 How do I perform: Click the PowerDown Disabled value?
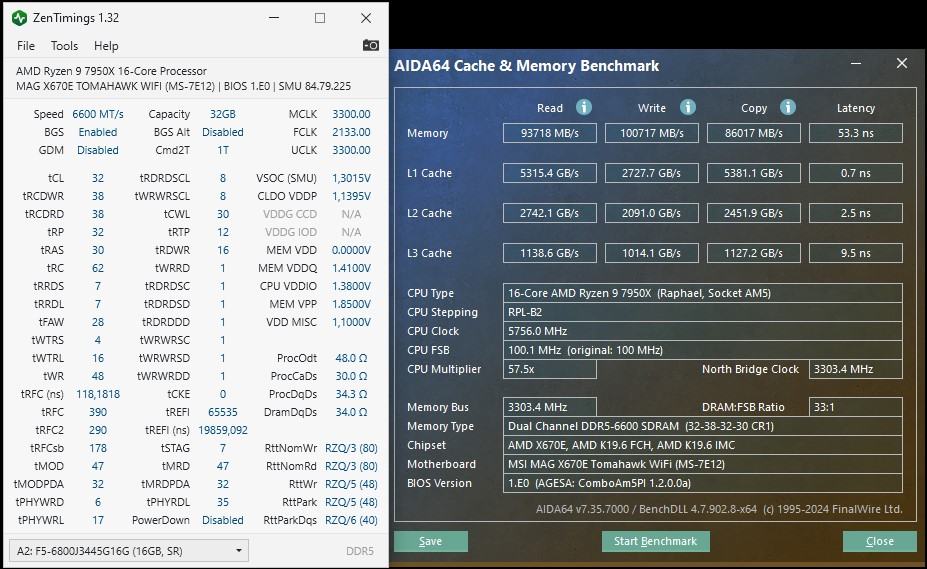point(223,520)
